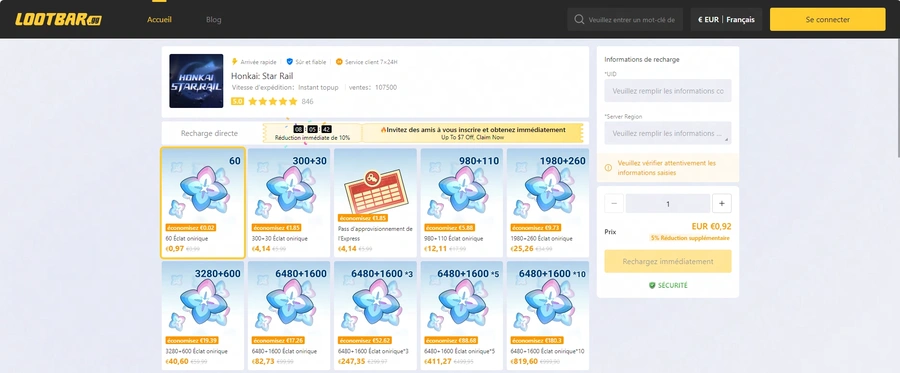Click the search magnifier icon

point(579,20)
